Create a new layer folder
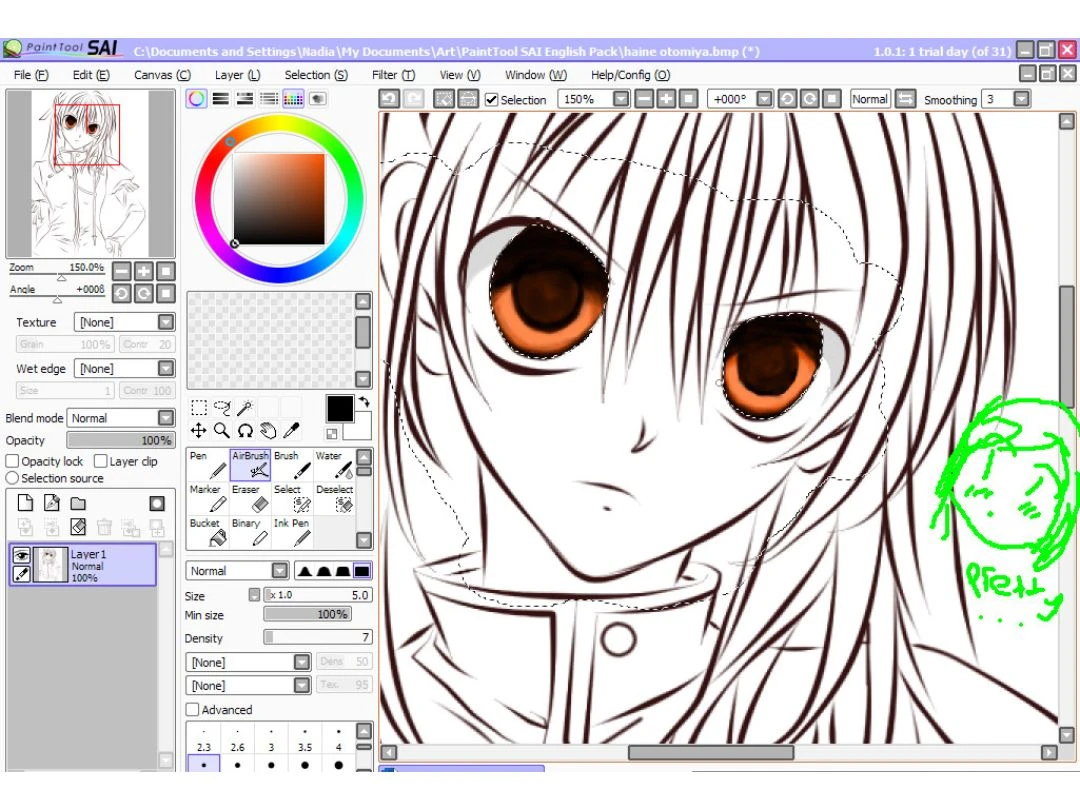Viewport: 1080px width, 810px height. pos(78,503)
